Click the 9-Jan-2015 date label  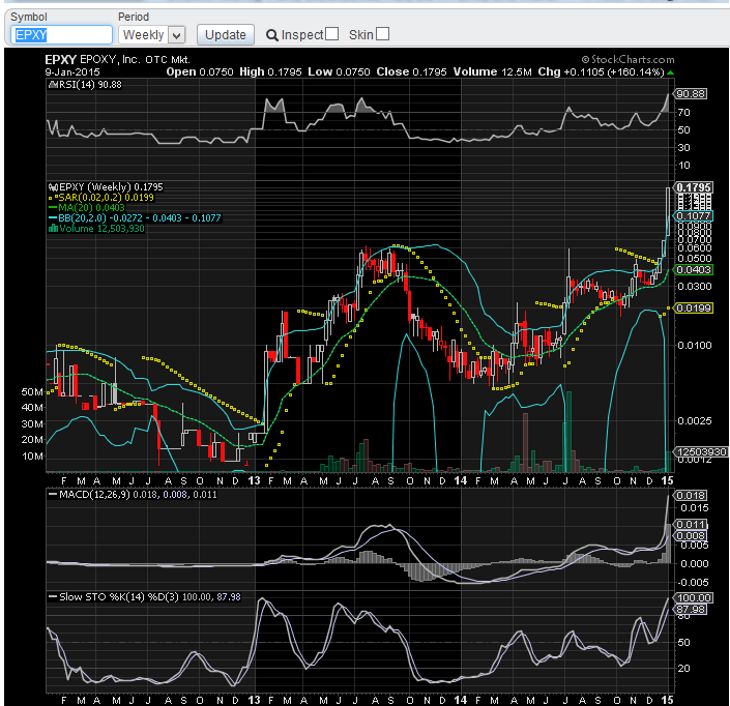(x=72, y=72)
